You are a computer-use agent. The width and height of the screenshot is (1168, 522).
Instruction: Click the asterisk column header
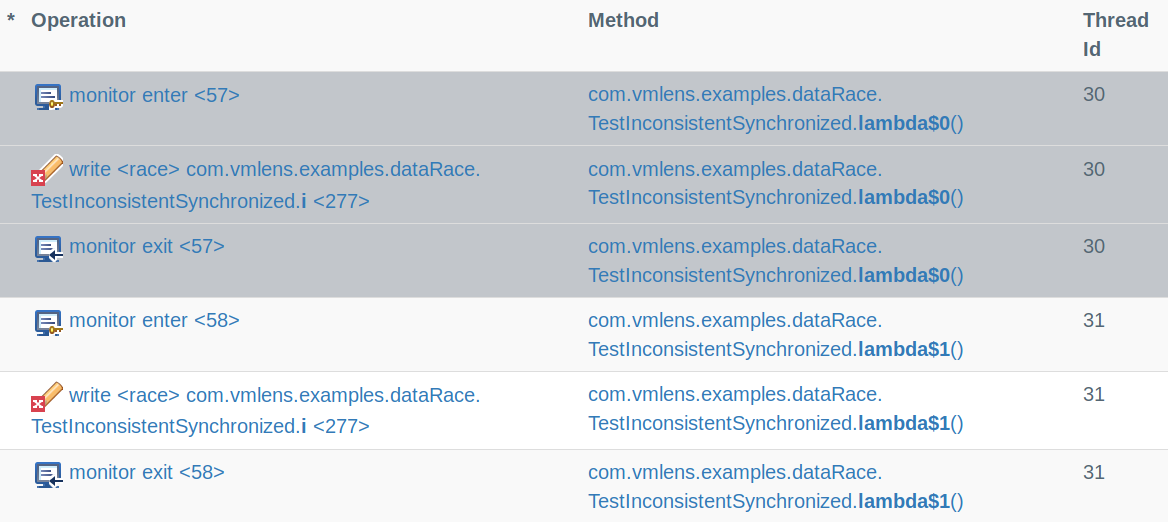pos(10,20)
